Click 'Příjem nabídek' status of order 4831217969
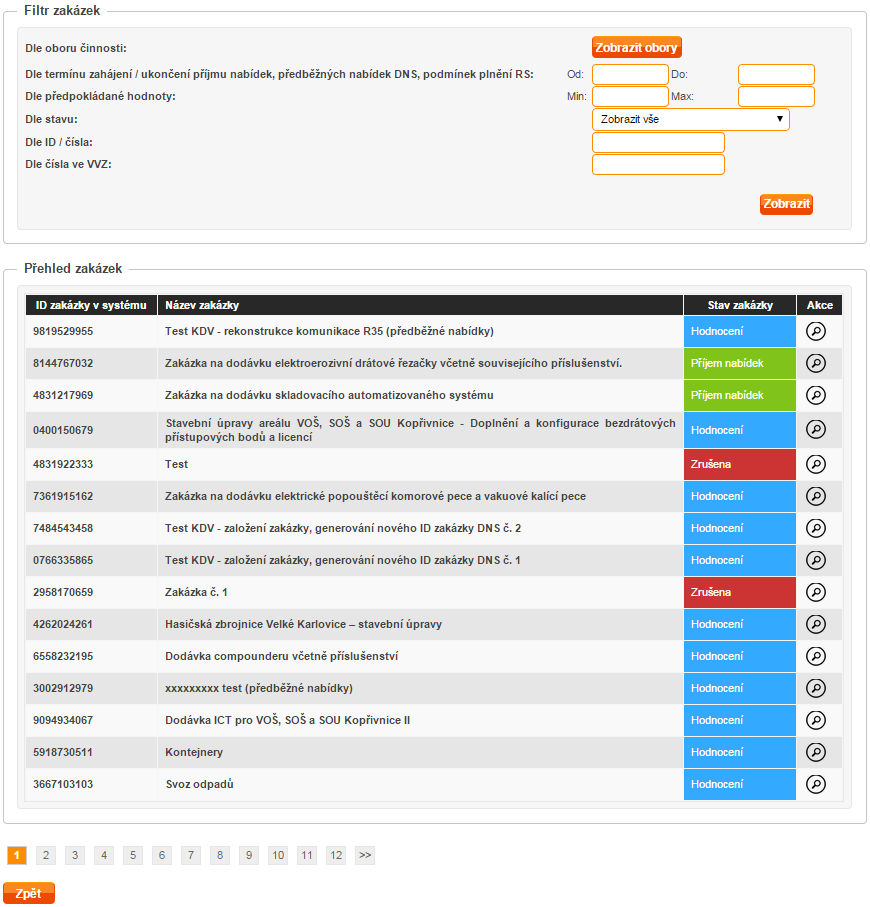 [x=740, y=395]
